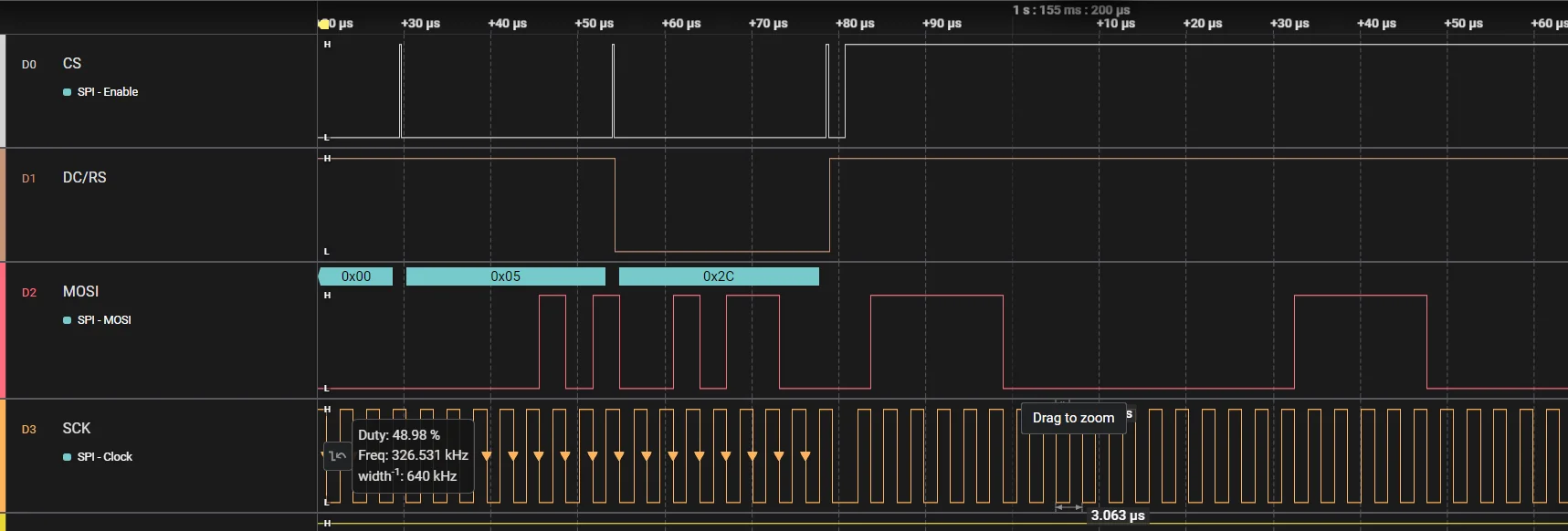Screen dimensions: 1568x531
Task: Click the D0 channel color bar
Action: [x=3, y=91]
